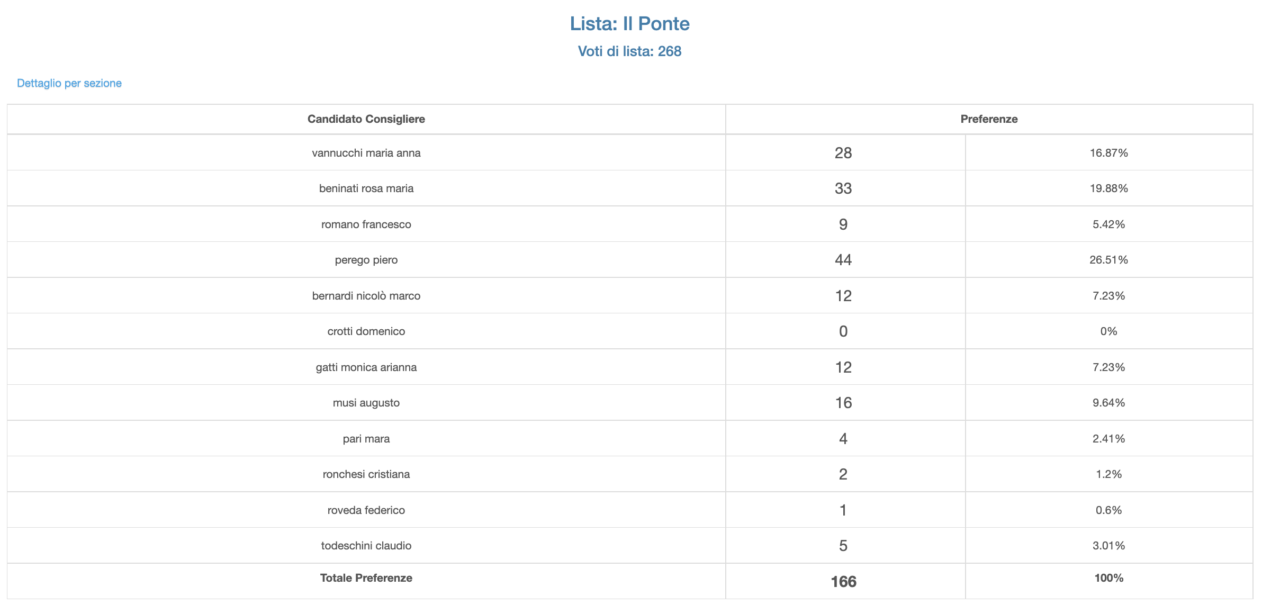The width and height of the screenshot is (1280, 614).
Task: Click roveda federico candidate name
Action: [366, 510]
